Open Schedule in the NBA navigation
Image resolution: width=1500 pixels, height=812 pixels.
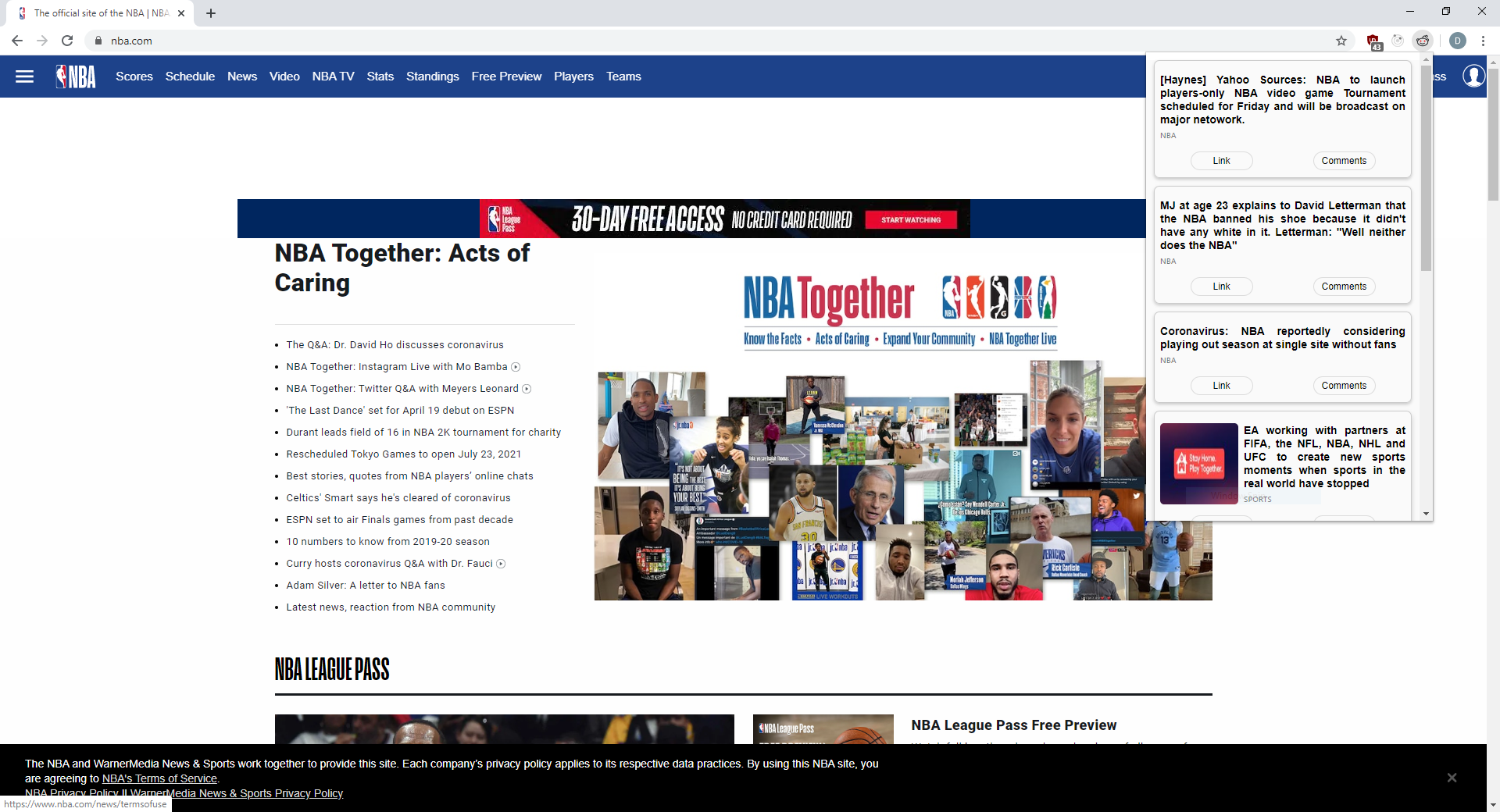(190, 77)
